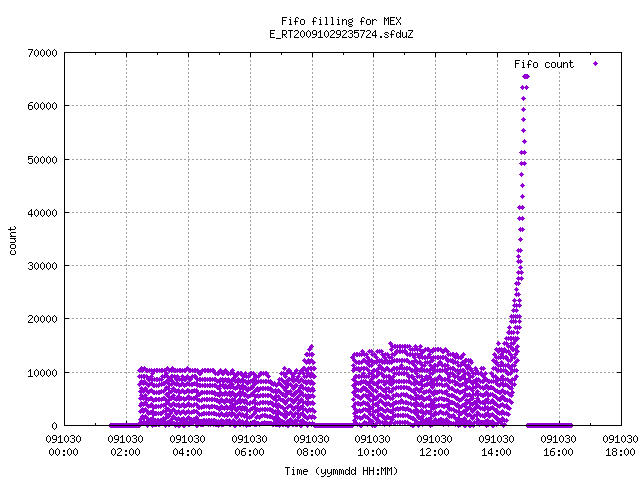Image resolution: width=640 pixels, height=480 pixels.
Task: Click the peak data cluster near 65000
Action: tap(526, 77)
